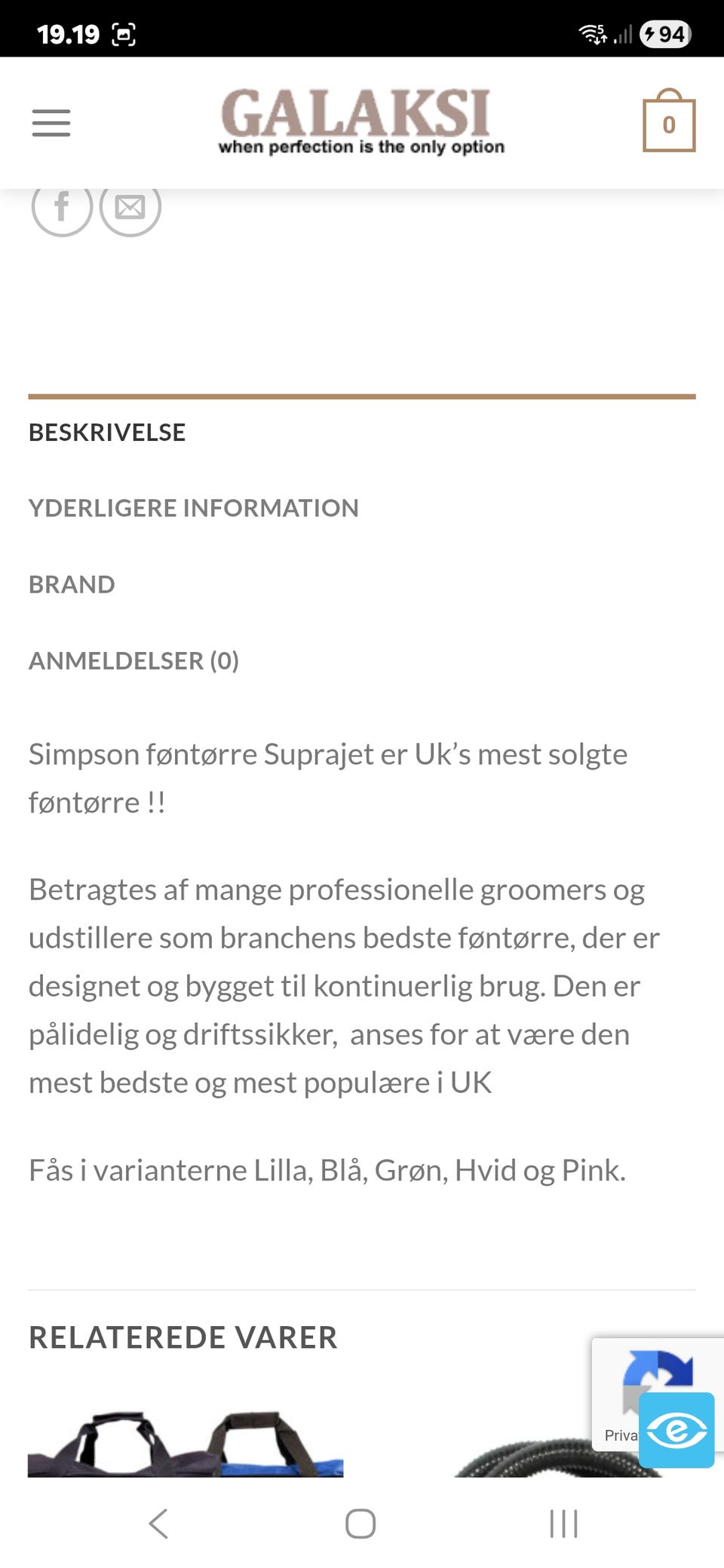The width and height of the screenshot is (724, 1568).
Task: Open the hamburger navigation menu
Action: 51,123
